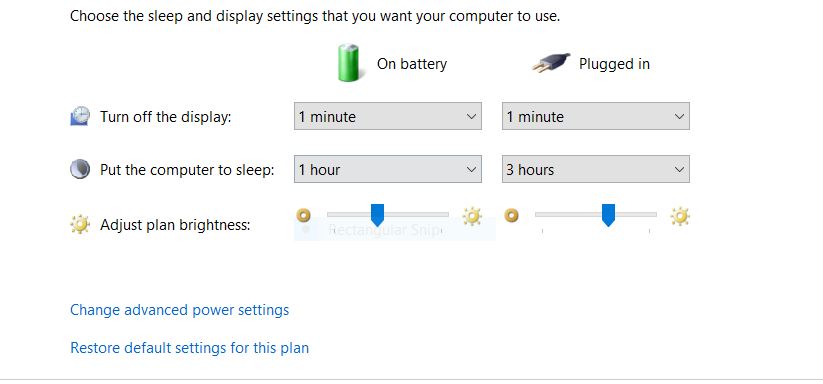Click the Plugged in column heading text

point(614,64)
